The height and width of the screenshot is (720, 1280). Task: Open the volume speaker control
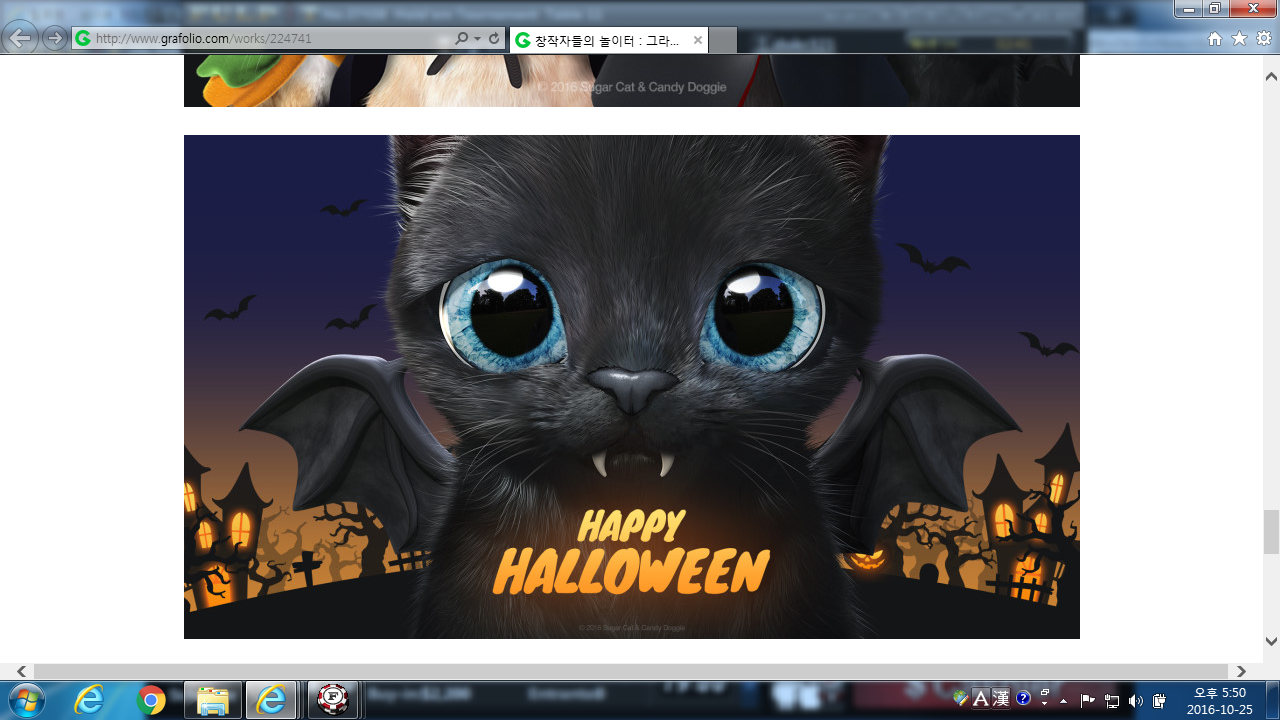(1135, 701)
